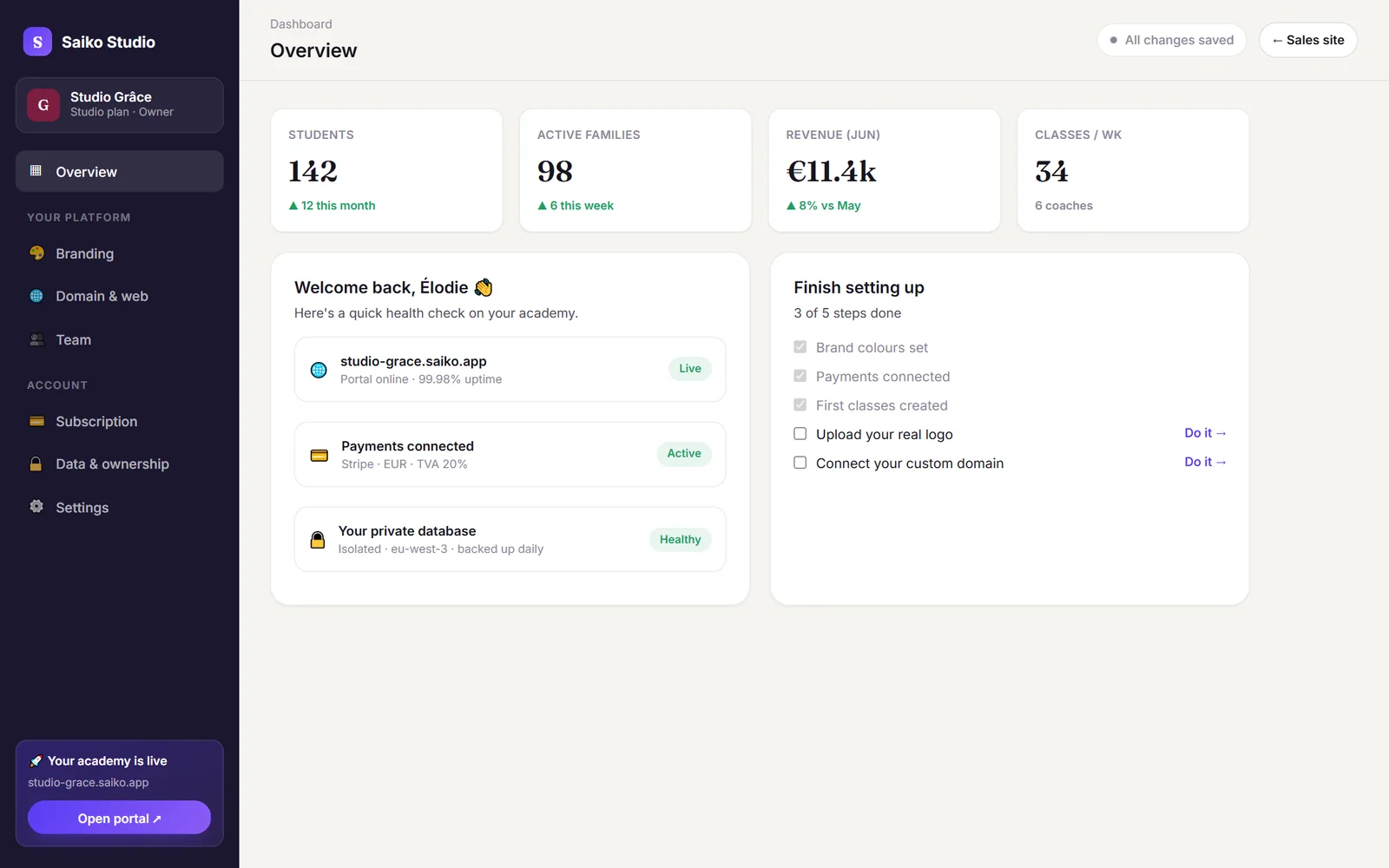Click the Classes / wk 34 stat card
Image resolution: width=1389 pixels, height=868 pixels.
tap(1133, 170)
